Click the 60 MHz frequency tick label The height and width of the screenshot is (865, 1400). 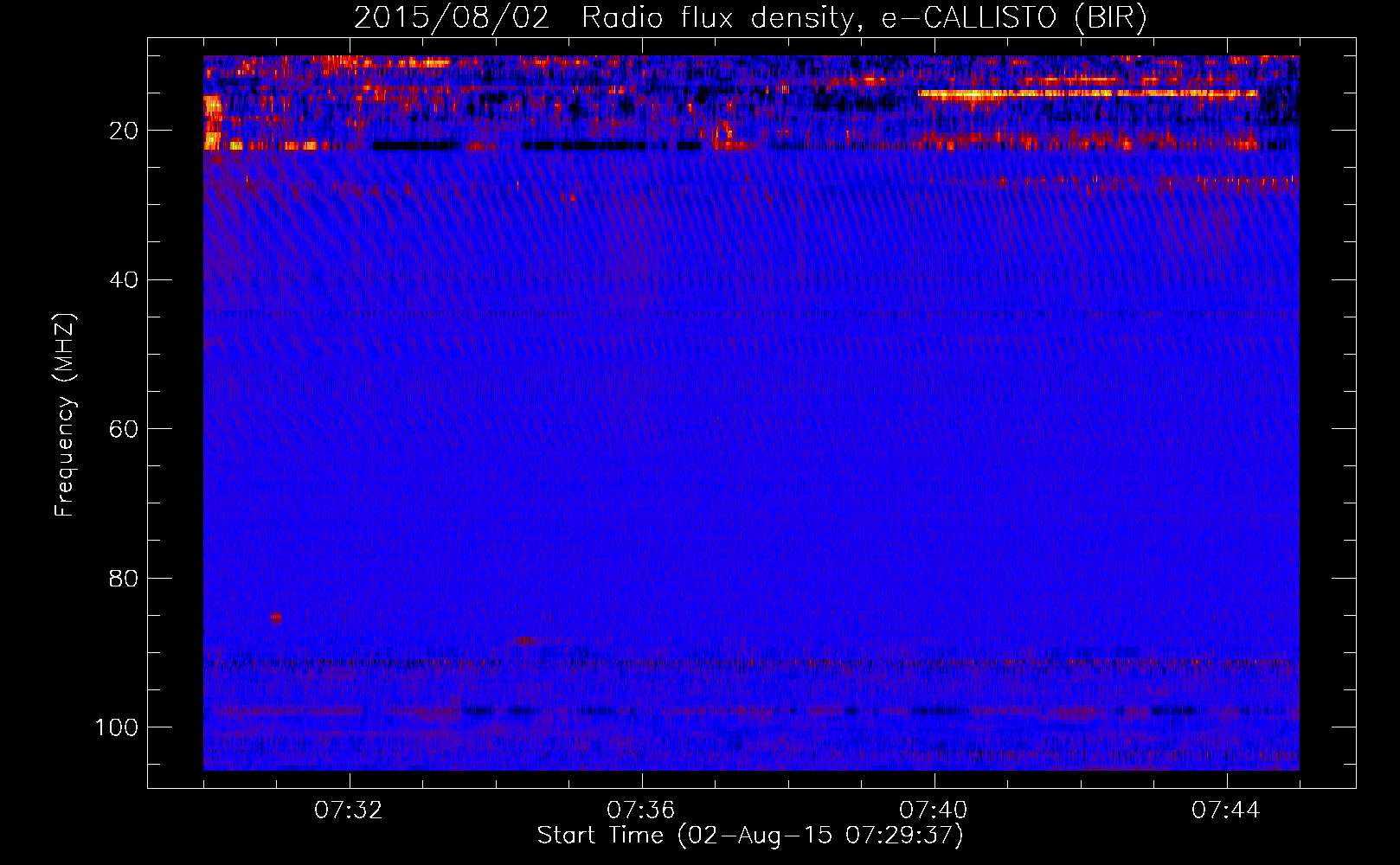click(124, 429)
